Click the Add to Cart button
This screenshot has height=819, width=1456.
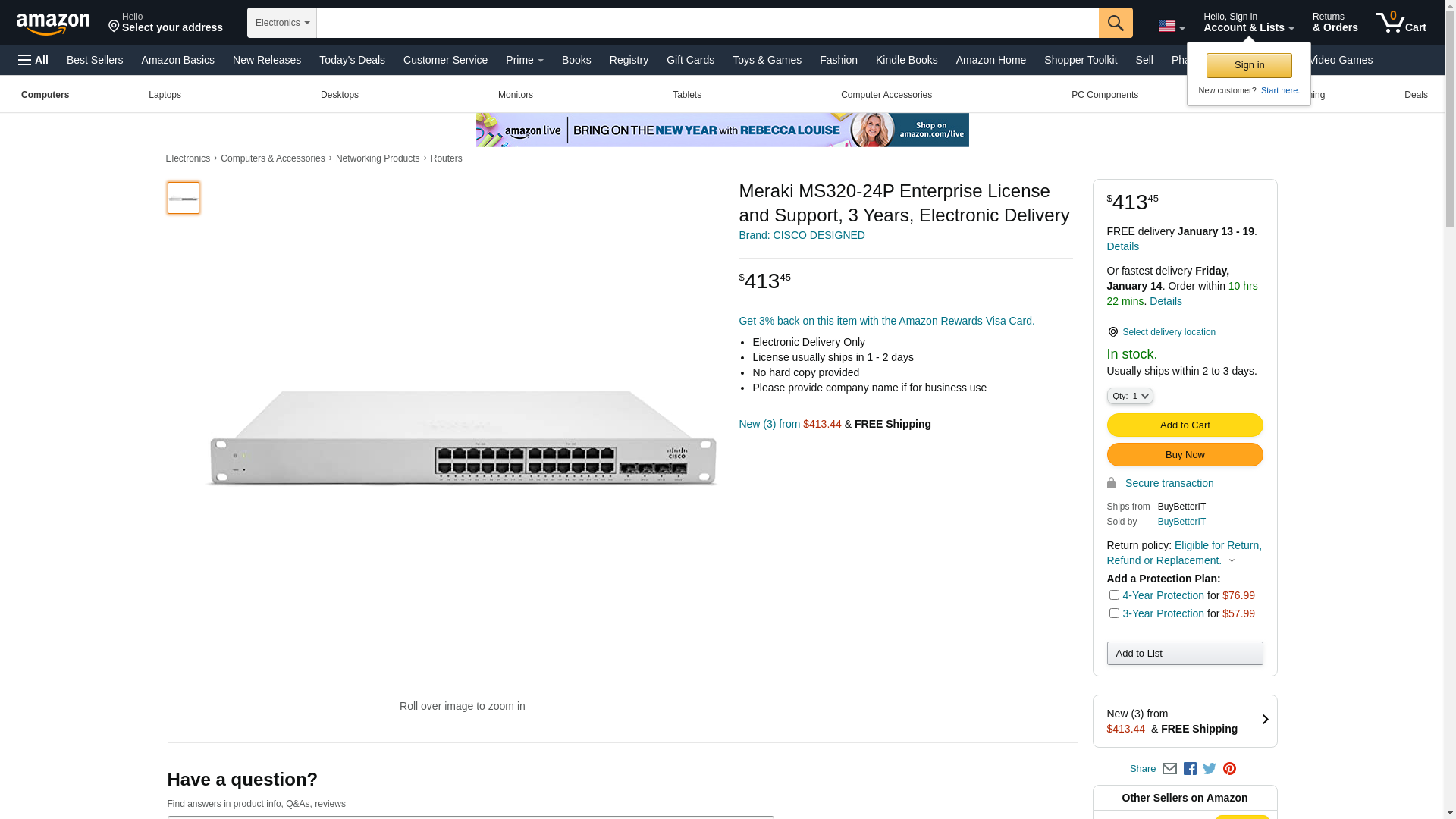point(1184,425)
